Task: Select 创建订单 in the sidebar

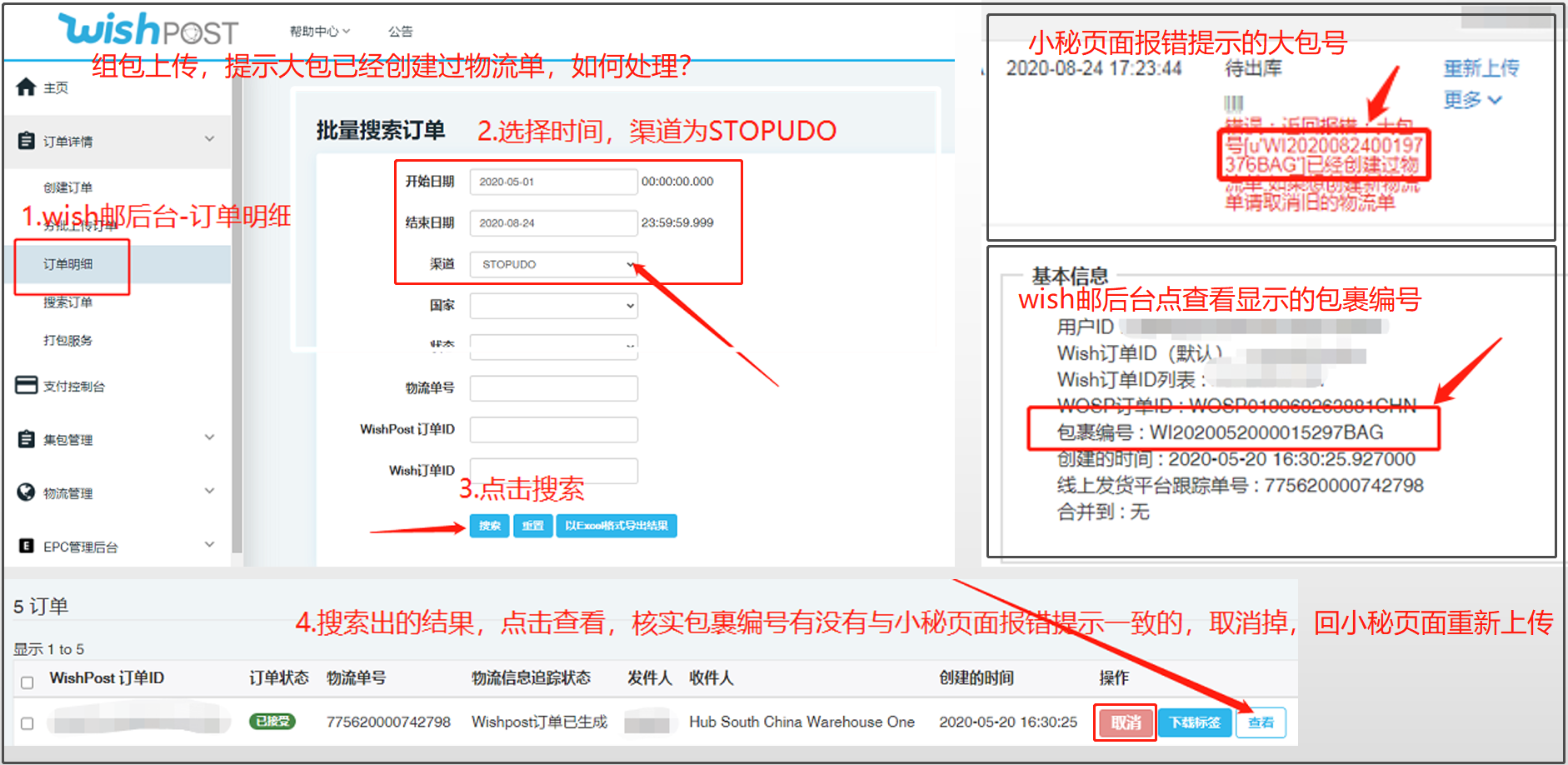Action: (68, 187)
